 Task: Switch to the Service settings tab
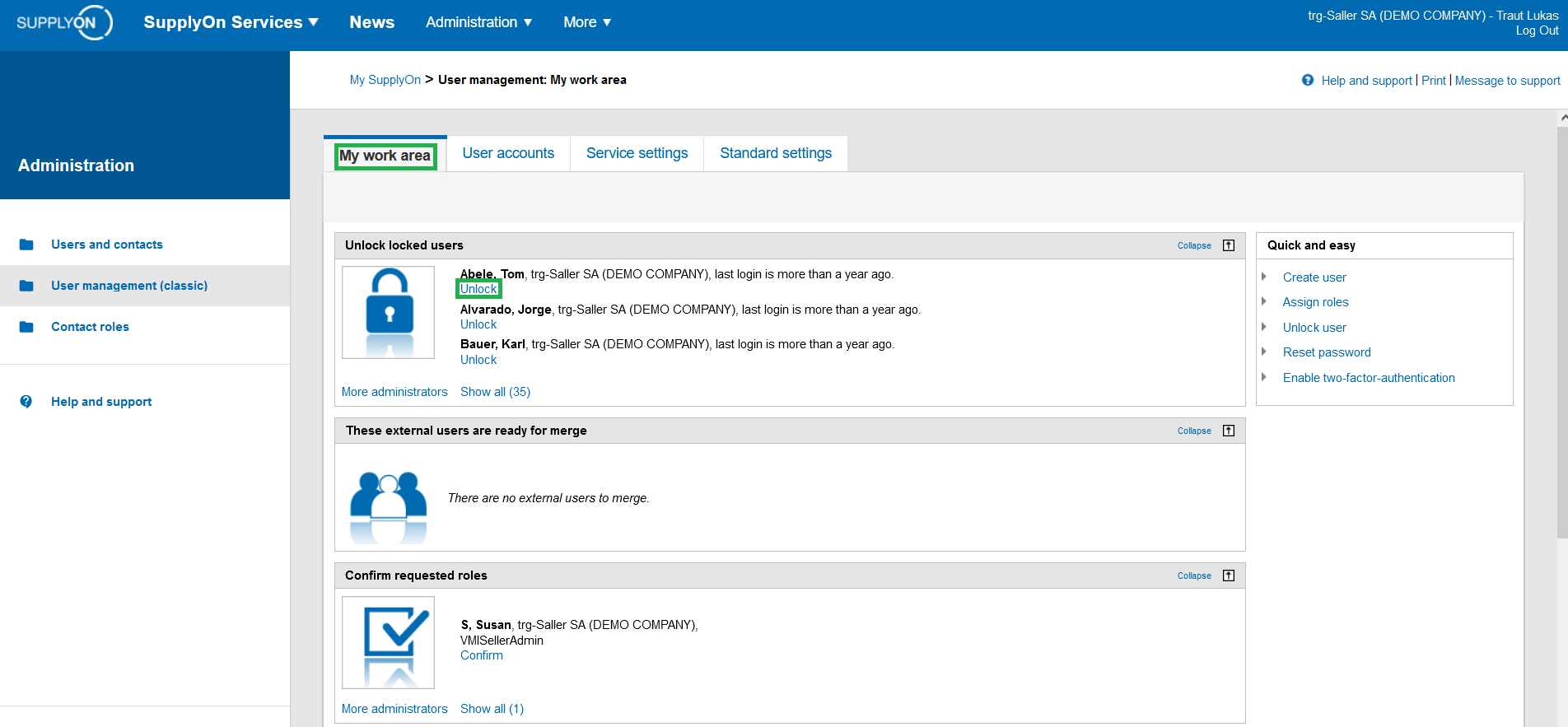click(x=637, y=153)
